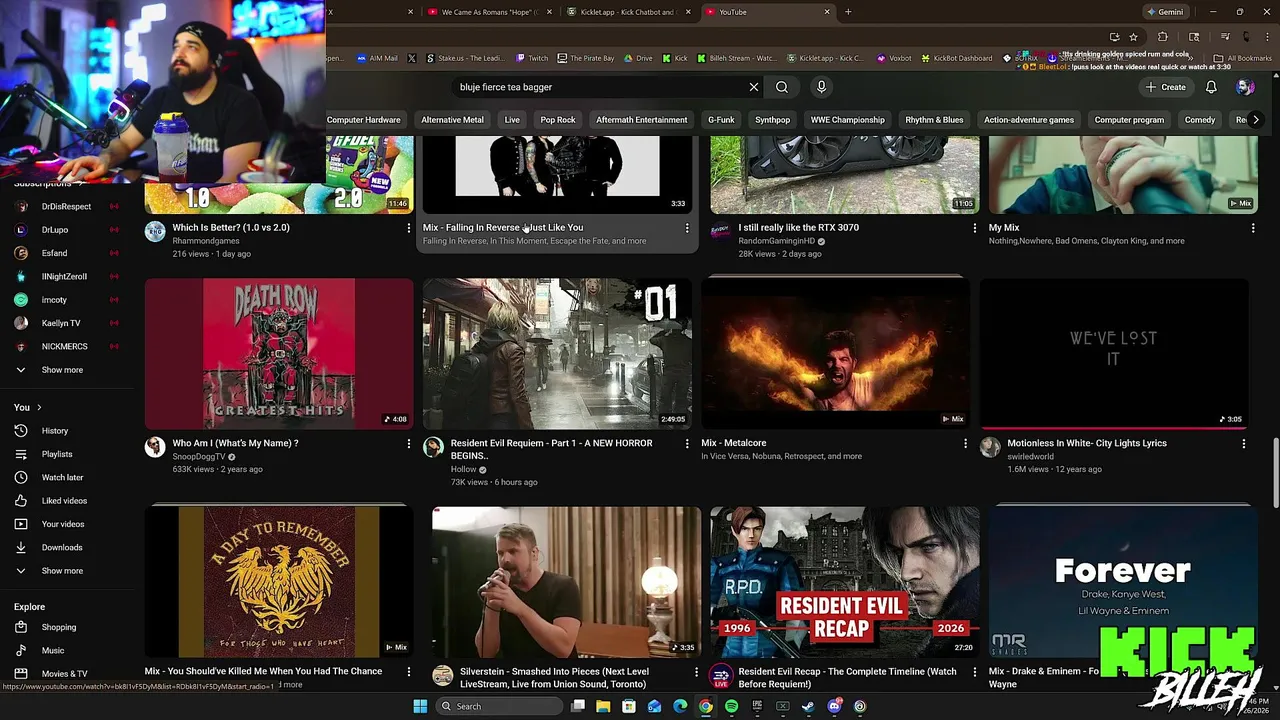Switch to the Kicklet.app browser tab
1280x720 pixels.
tap(628, 12)
